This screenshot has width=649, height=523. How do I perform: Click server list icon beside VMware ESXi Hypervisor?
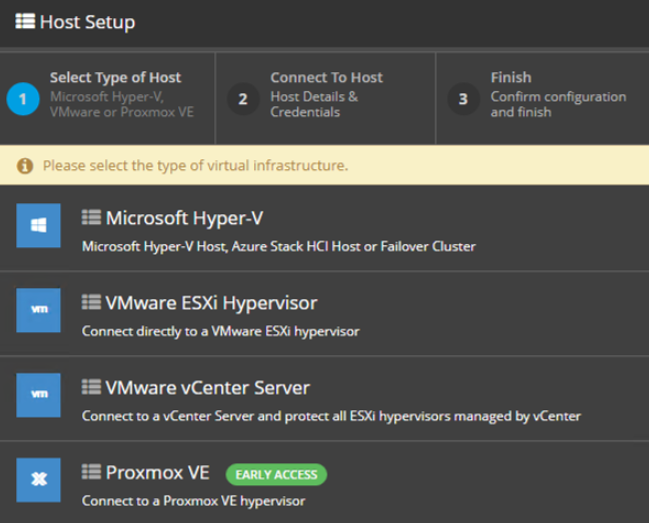[91, 302]
